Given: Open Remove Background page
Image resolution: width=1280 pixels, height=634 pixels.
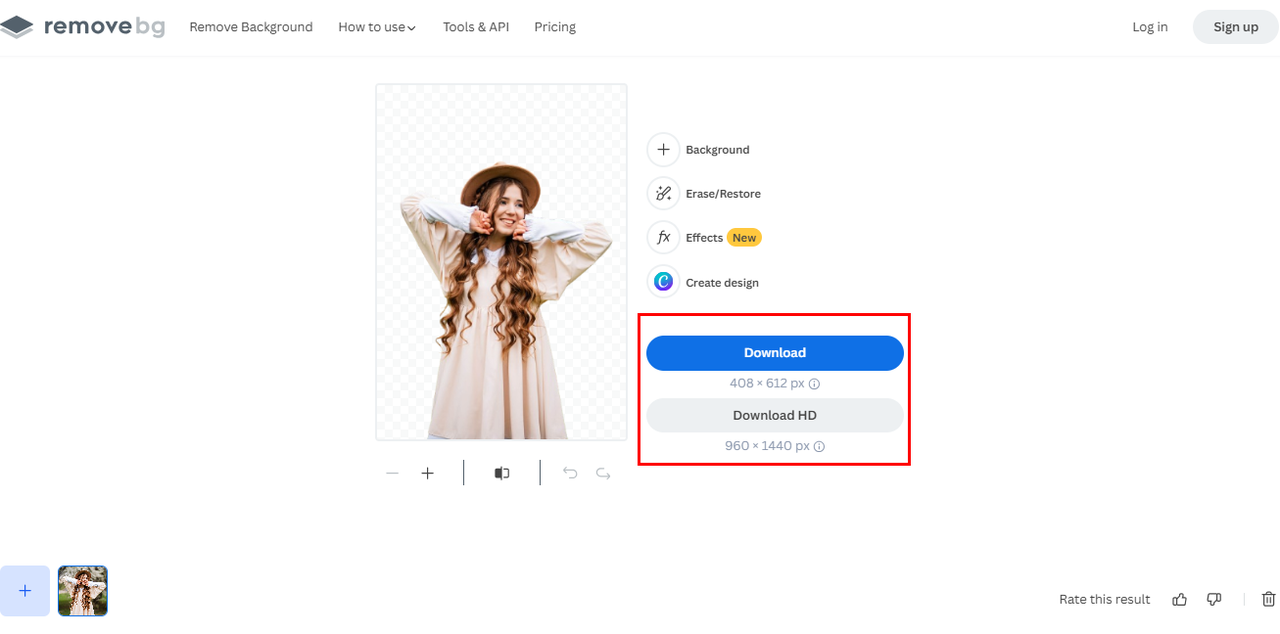Looking at the screenshot, I should click(x=251, y=27).
